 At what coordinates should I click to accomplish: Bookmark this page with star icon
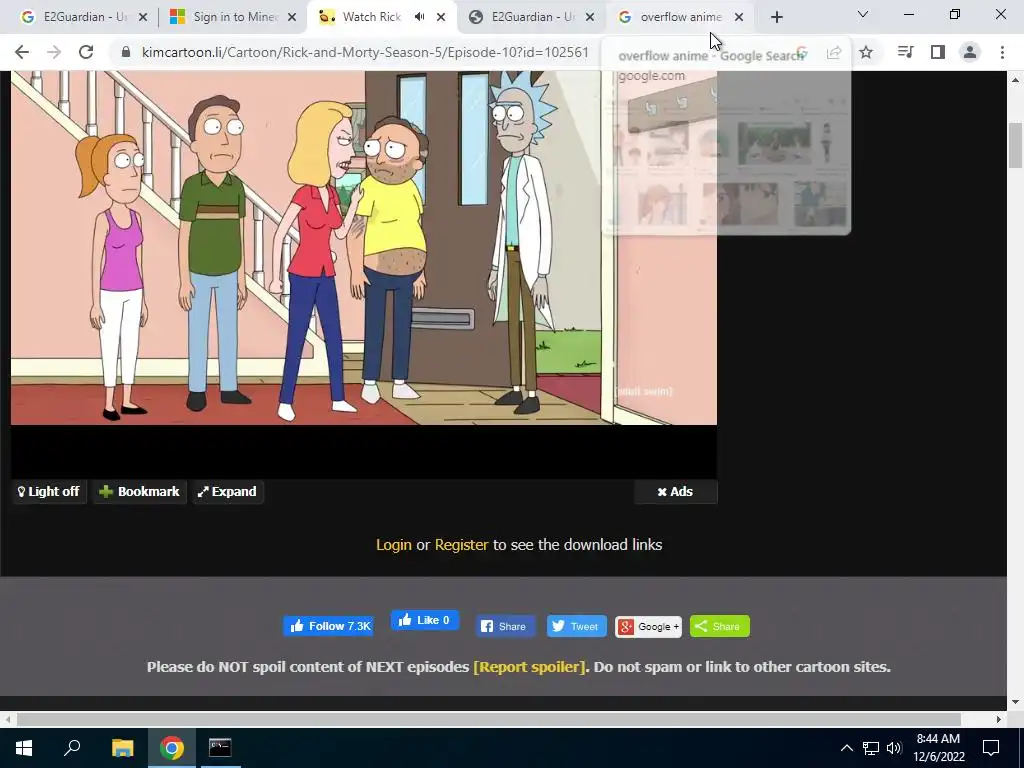866,52
